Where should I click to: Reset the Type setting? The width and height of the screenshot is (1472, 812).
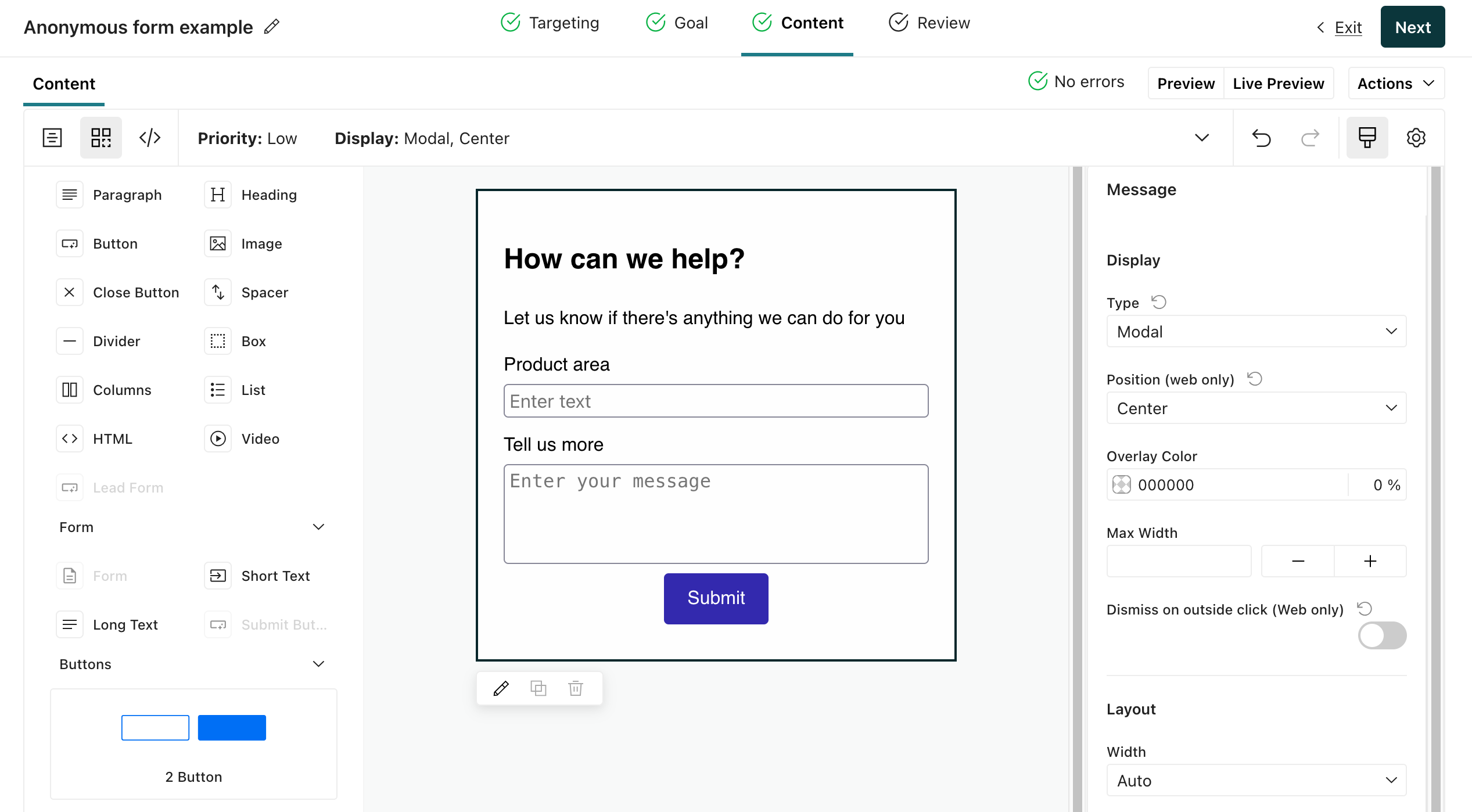pos(1159,302)
